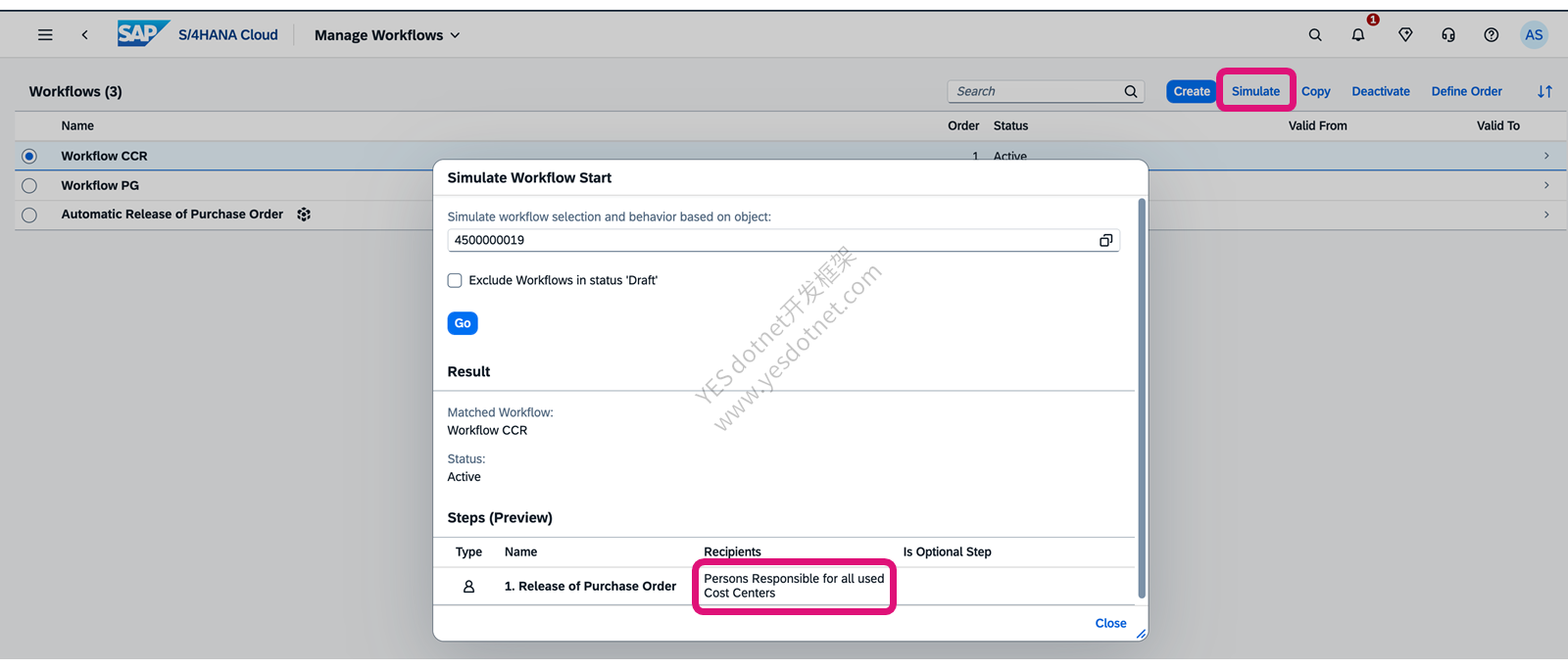This screenshot has width=1568, height=669.
Task: Open the headset support icon
Action: [x=1448, y=34]
